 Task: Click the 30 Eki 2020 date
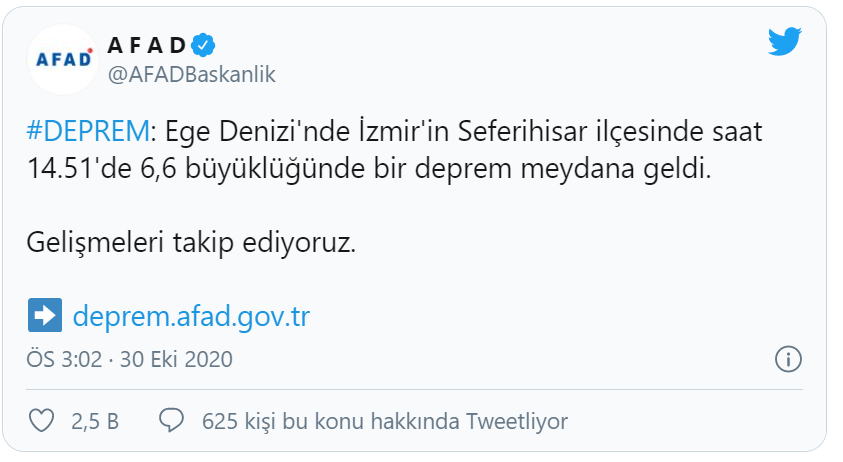(176, 359)
